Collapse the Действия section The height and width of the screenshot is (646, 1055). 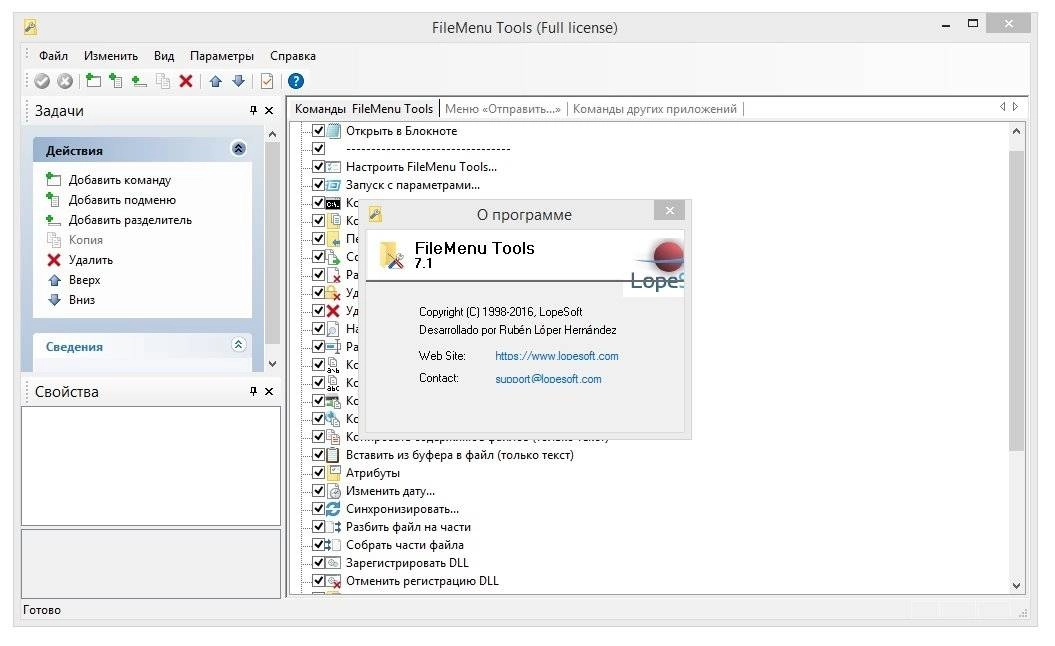tap(238, 149)
